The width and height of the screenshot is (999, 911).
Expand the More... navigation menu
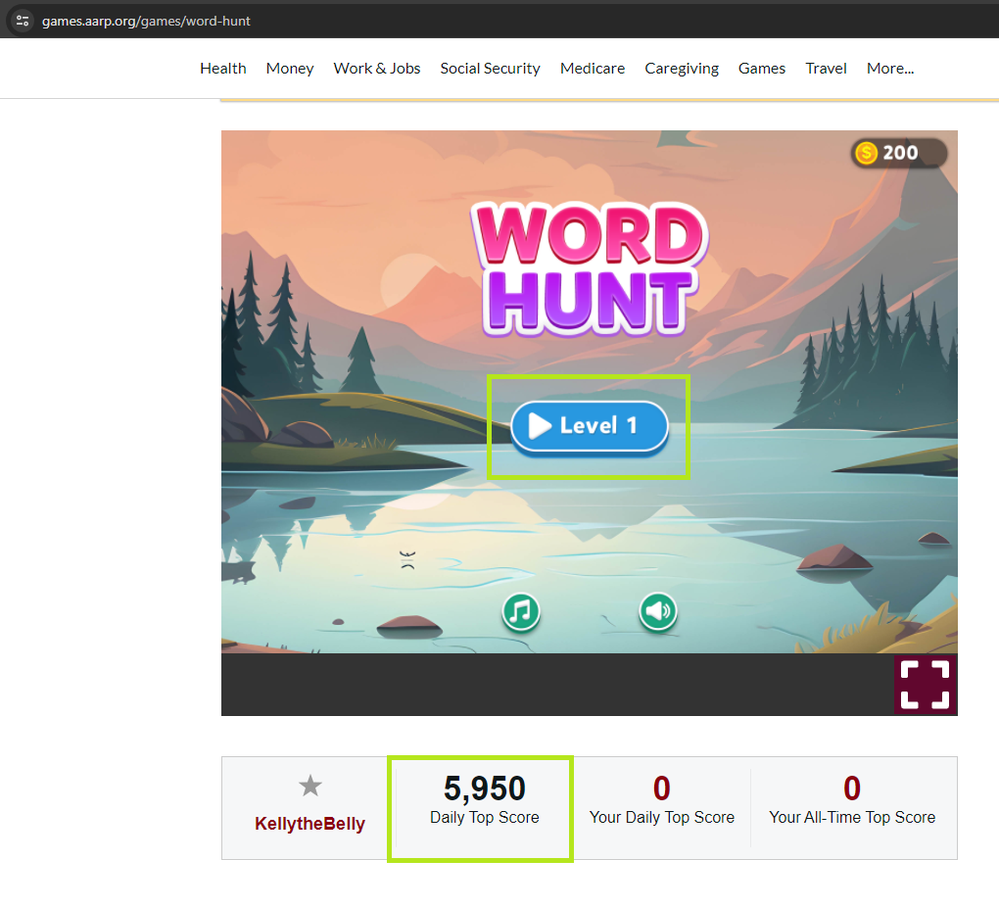click(890, 68)
